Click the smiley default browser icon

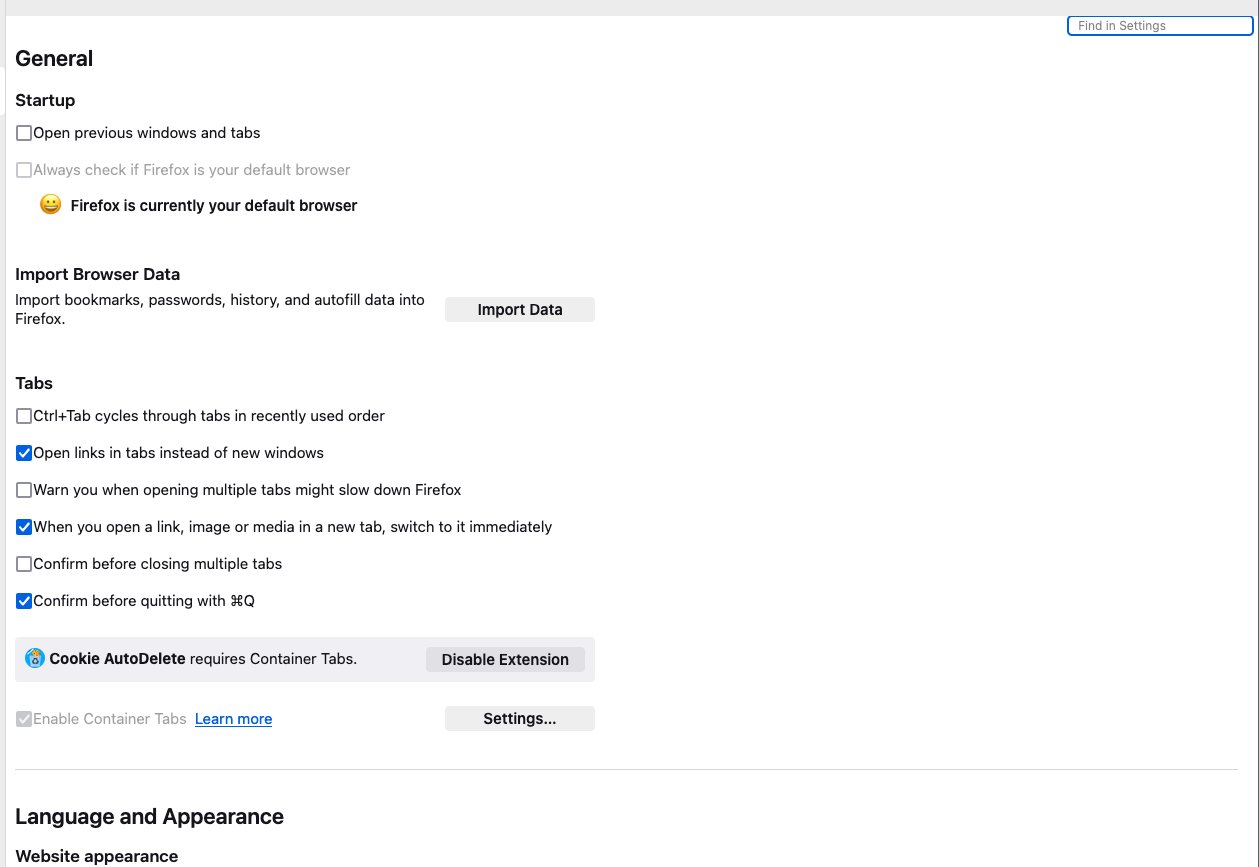pyautogui.click(x=50, y=205)
